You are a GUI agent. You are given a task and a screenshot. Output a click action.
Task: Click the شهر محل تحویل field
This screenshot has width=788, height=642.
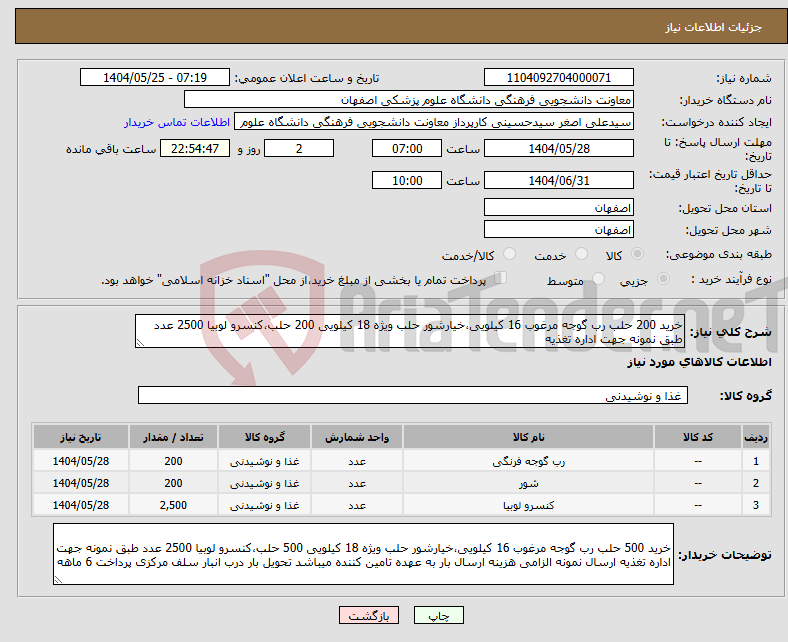coord(558,229)
